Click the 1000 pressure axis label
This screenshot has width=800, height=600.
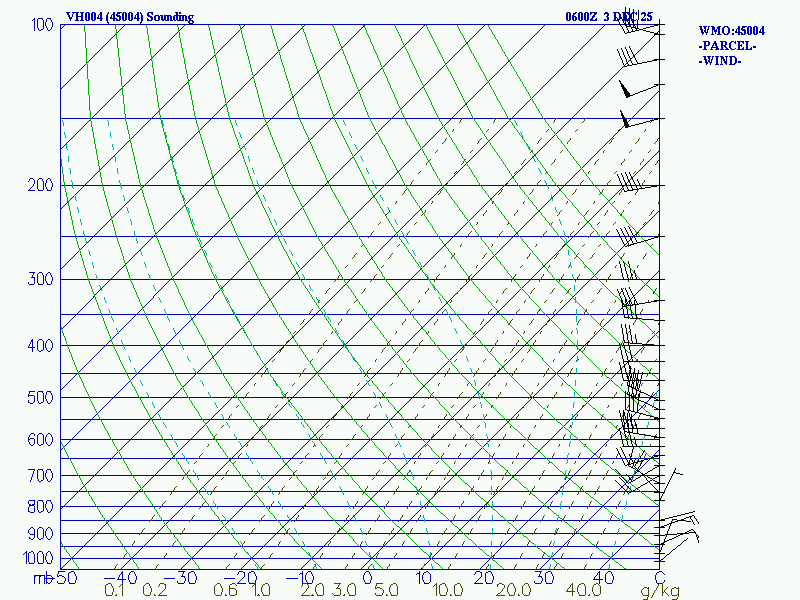pyautogui.click(x=38, y=558)
